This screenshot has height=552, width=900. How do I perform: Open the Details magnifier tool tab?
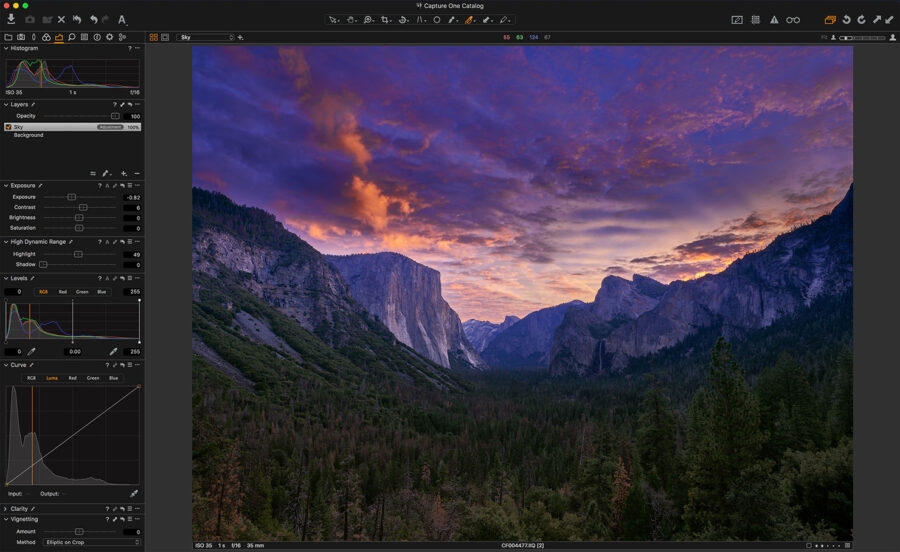(x=72, y=37)
